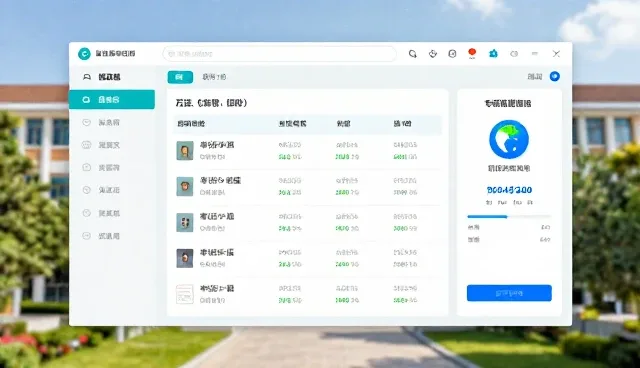Image resolution: width=640 pixels, height=368 pixels.
Task: Click the blue number under the globe icon
Action: (x=509, y=190)
